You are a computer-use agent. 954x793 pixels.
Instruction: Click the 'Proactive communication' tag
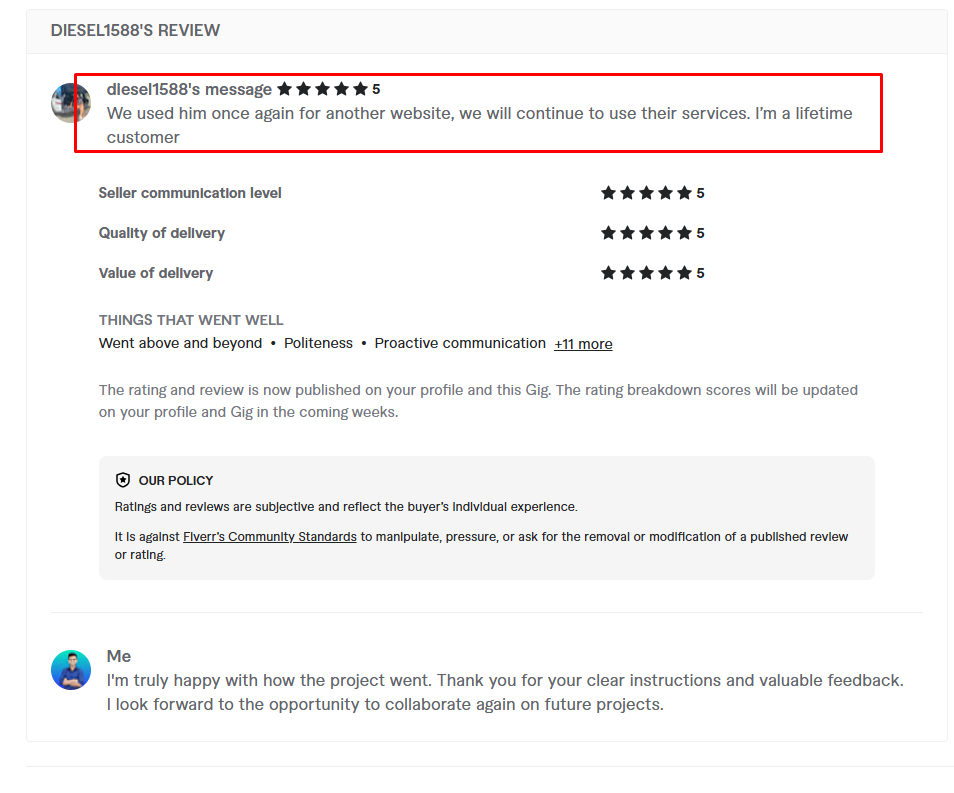click(460, 343)
